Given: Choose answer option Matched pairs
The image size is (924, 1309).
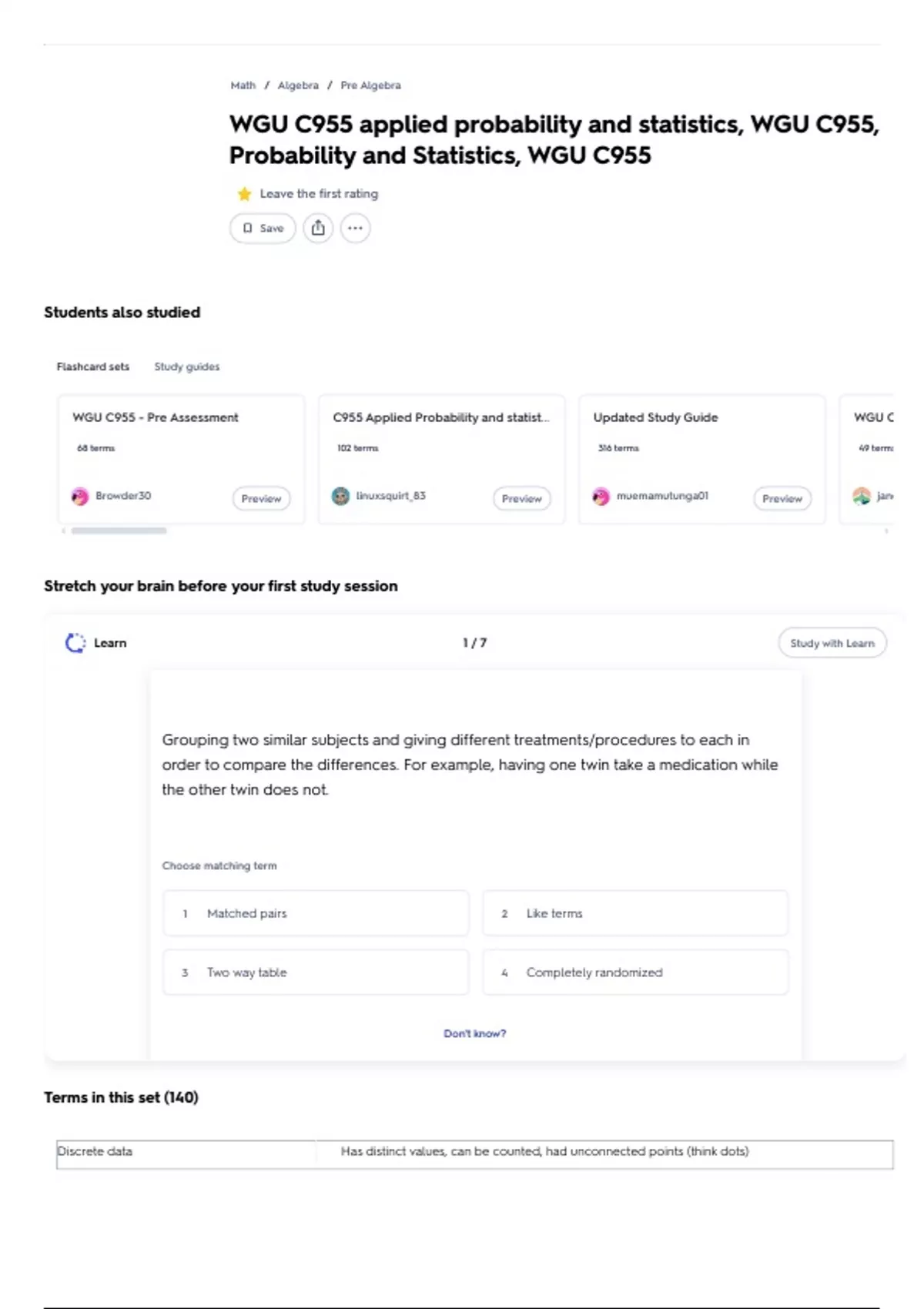Looking at the screenshot, I should (316, 913).
